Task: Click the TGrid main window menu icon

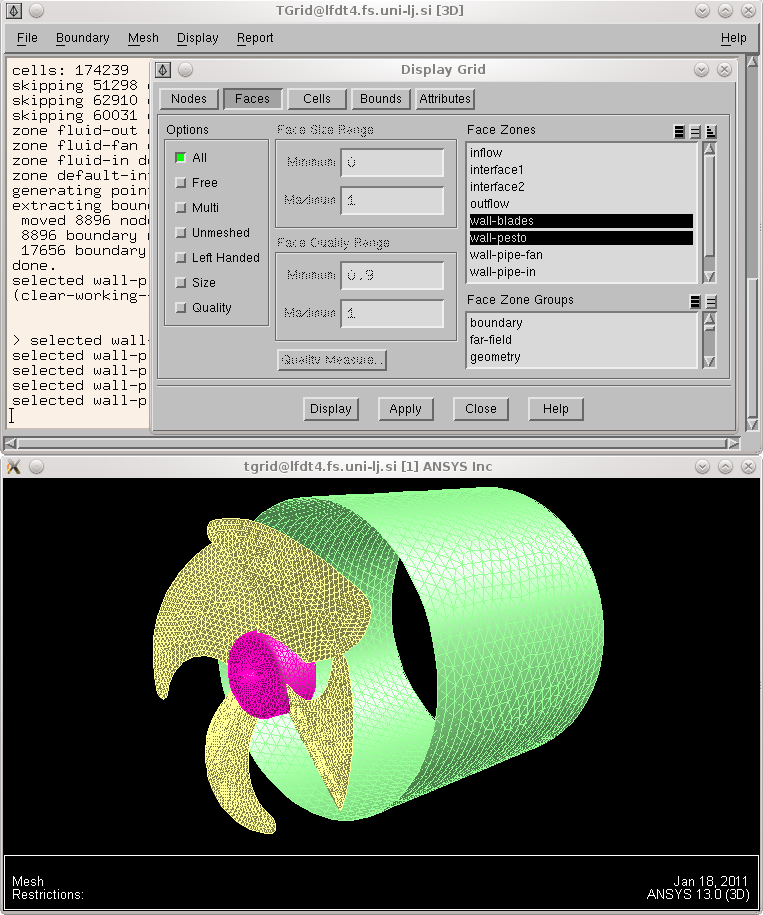Action: 15,11
